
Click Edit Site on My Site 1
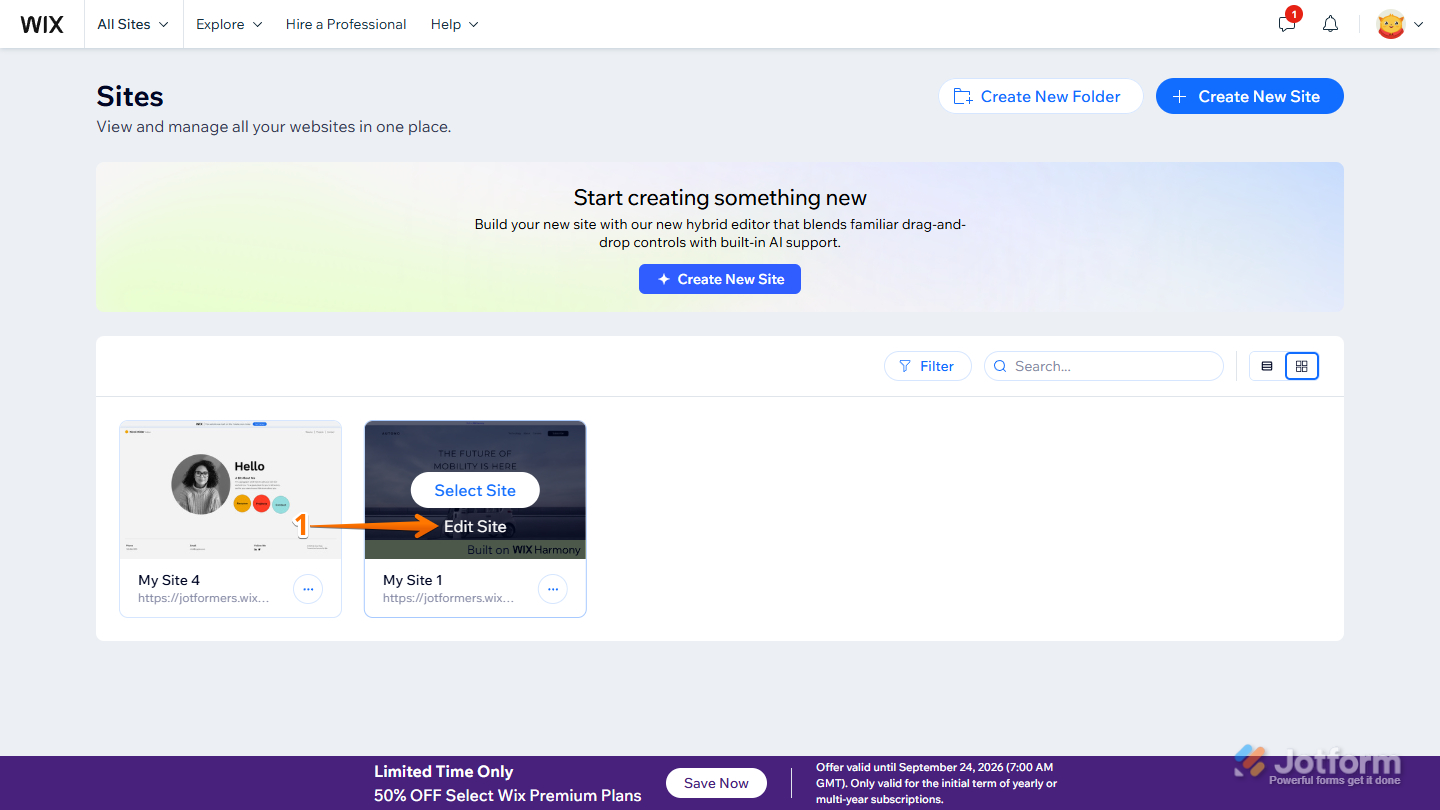pos(475,526)
